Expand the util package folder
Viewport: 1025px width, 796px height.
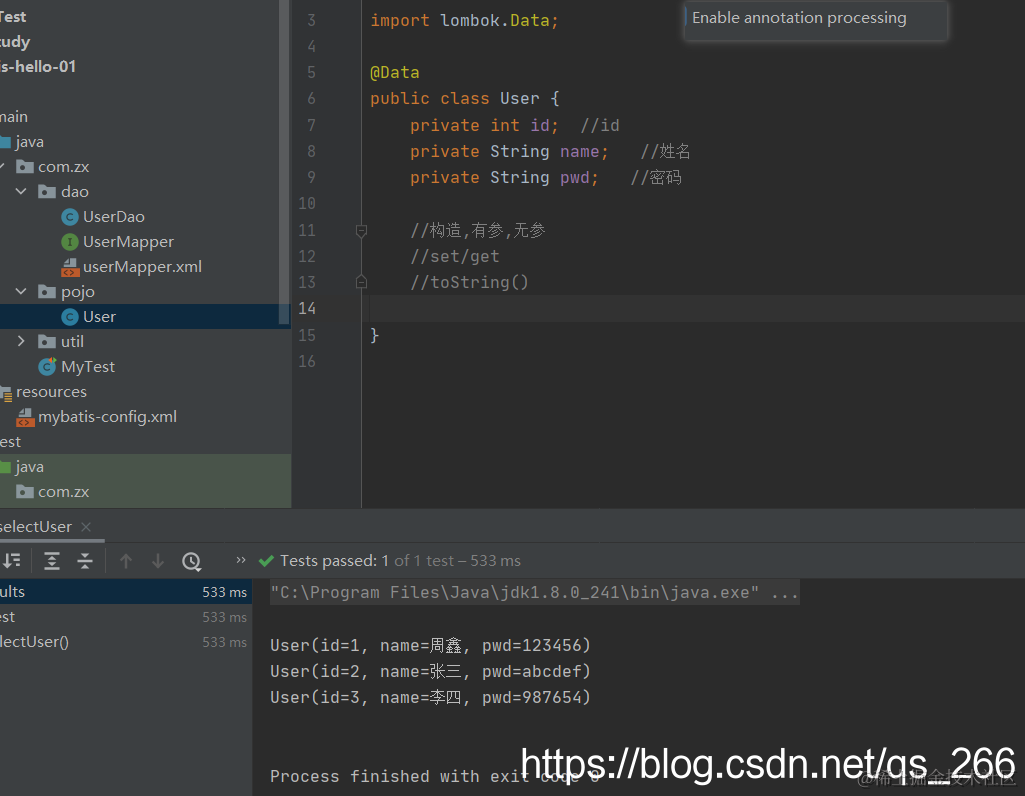[21, 341]
